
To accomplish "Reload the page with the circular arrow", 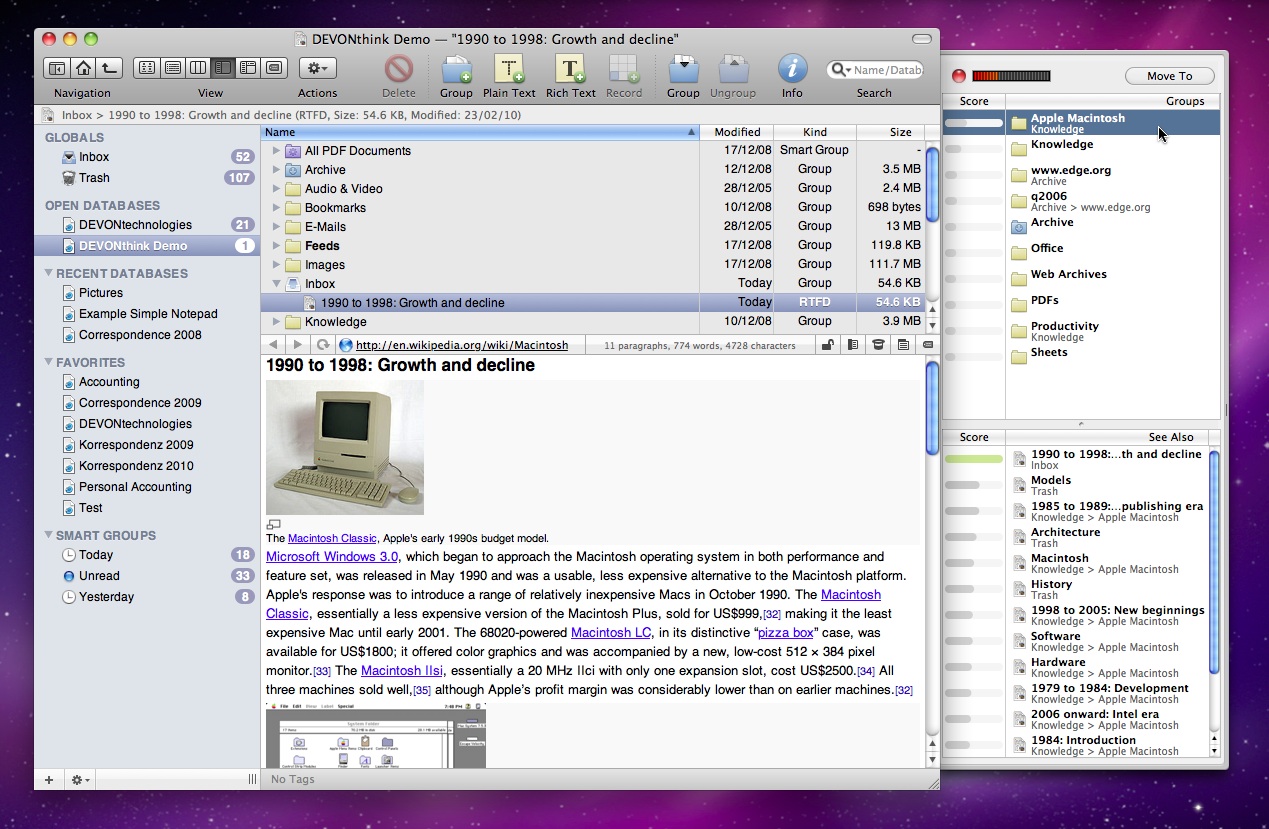I will click(x=323, y=345).
